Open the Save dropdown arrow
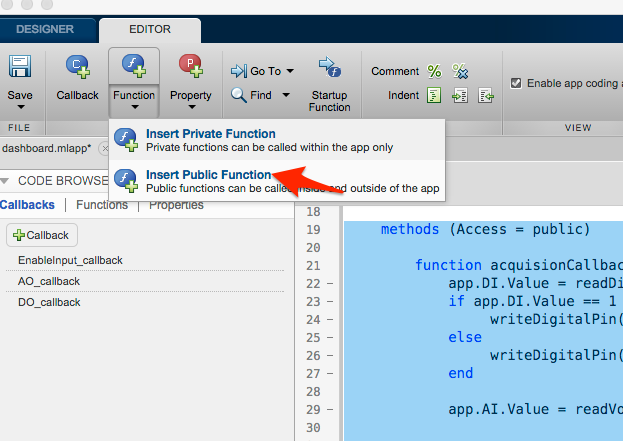623x441 pixels. 21,107
